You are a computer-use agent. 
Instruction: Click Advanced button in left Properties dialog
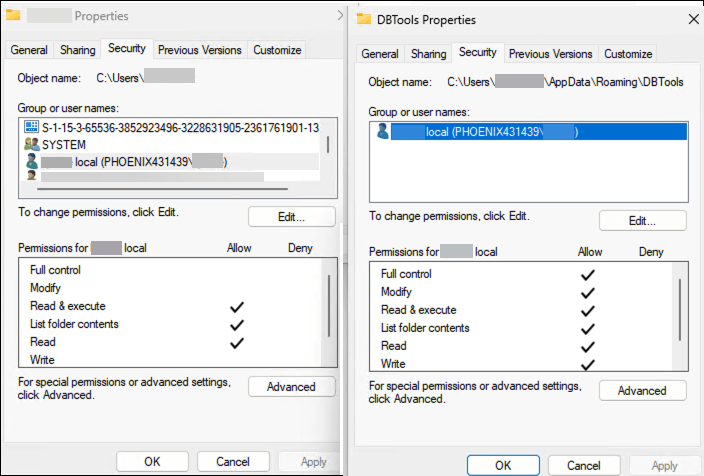pos(291,387)
